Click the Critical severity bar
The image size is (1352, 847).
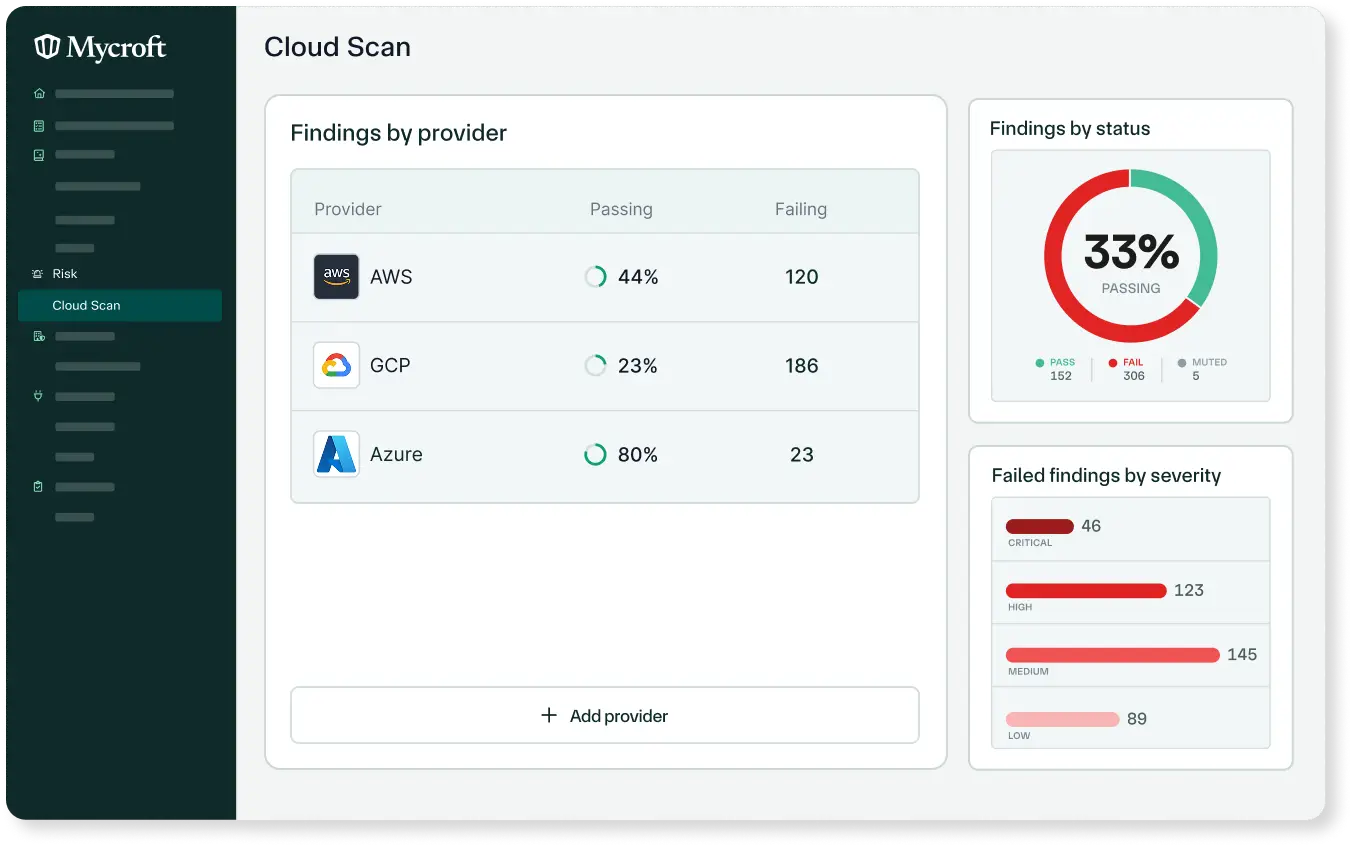pos(1039,526)
